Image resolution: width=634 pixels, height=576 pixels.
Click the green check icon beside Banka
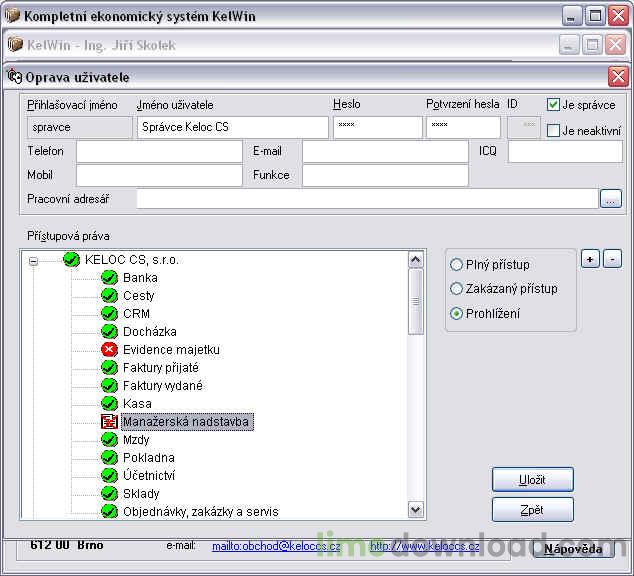click(110, 278)
